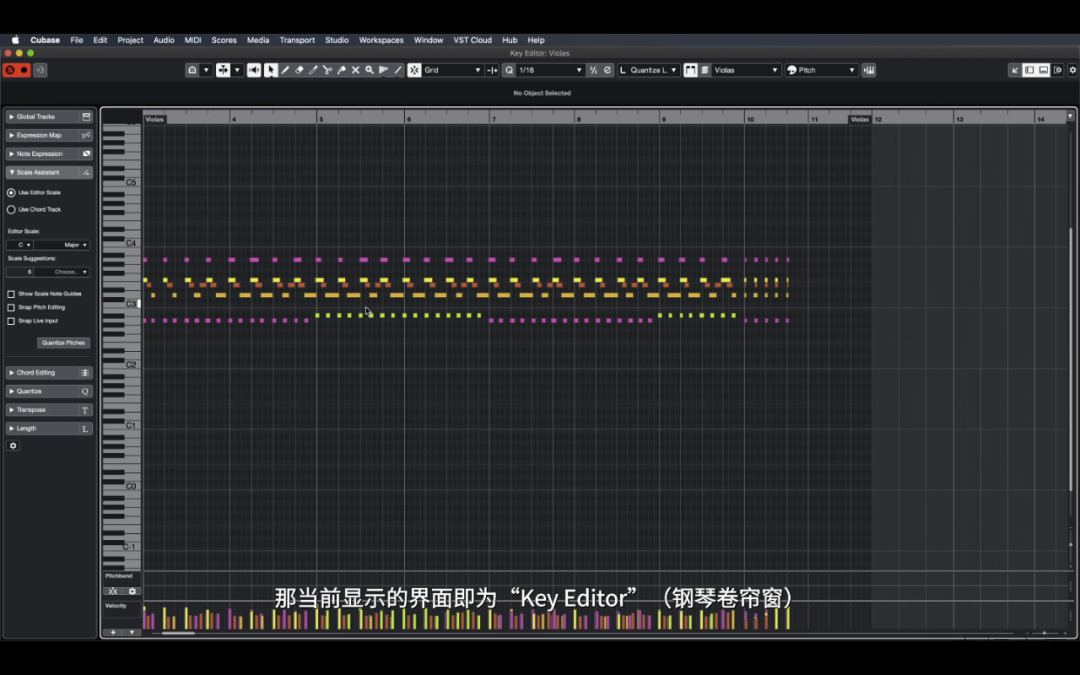
Task: Open the Major scale type dropdown
Action: coord(62,245)
